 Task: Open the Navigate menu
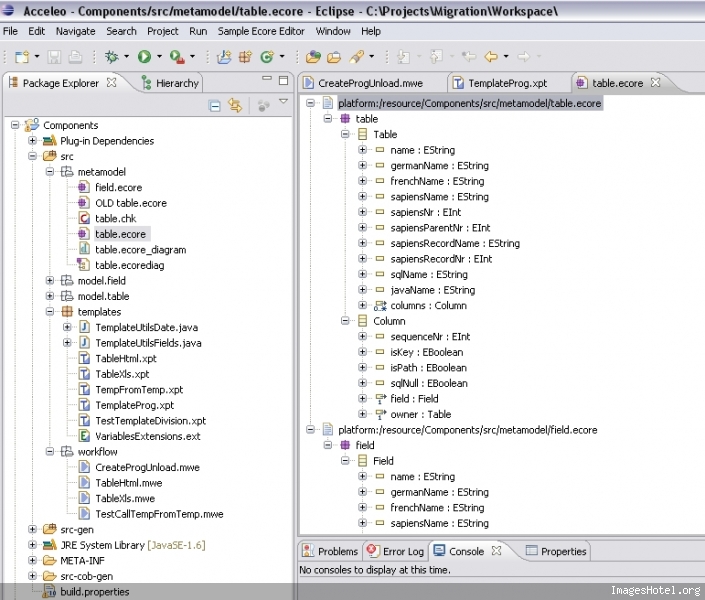[x=76, y=31]
